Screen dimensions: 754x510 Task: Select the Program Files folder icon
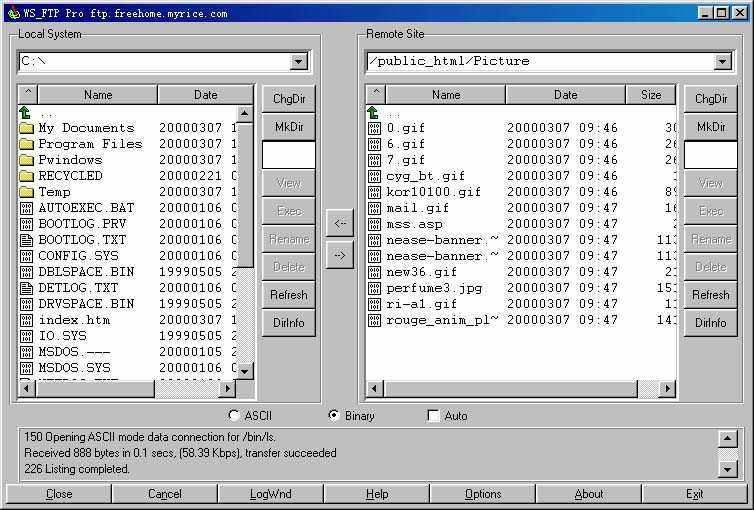pyautogui.click(x=27, y=144)
